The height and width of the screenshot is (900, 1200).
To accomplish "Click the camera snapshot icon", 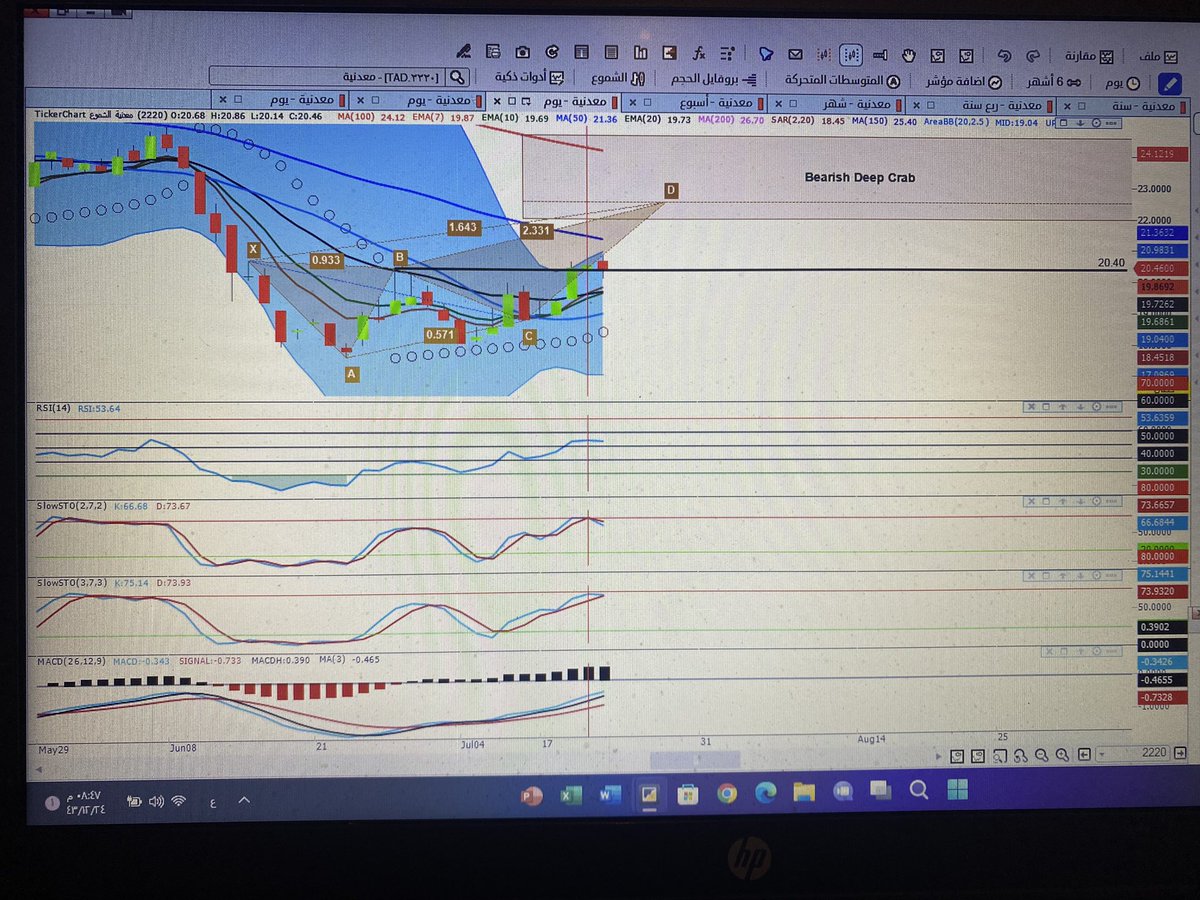I will tap(522, 52).
